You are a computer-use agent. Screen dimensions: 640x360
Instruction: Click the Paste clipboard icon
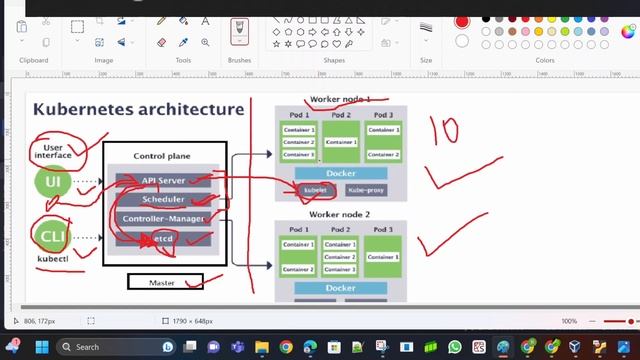click(x=22, y=26)
